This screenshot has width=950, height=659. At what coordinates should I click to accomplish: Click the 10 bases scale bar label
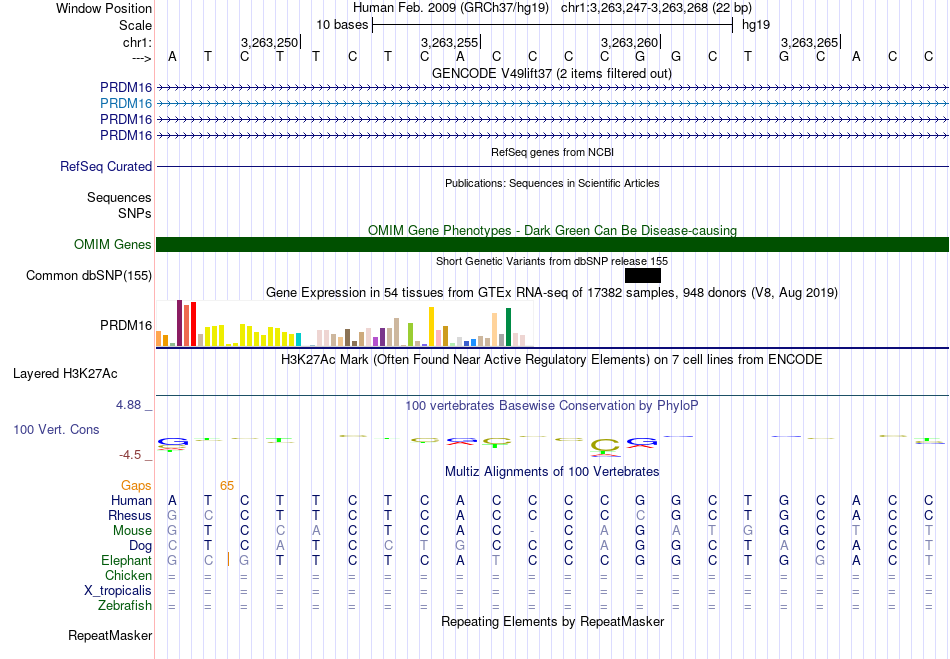pyautogui.click(x=342, y=25)
